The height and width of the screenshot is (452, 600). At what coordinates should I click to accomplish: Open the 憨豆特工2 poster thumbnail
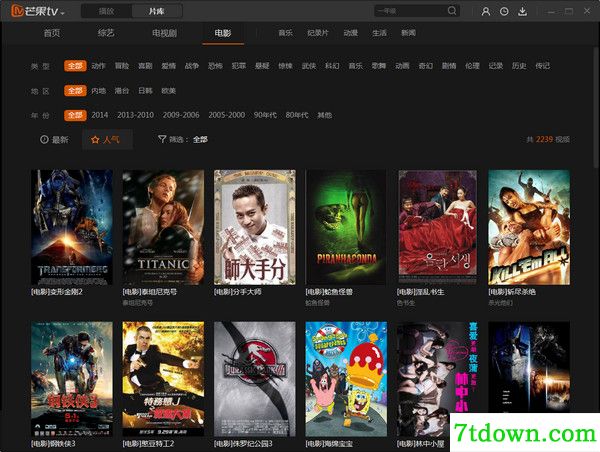(x=163, y=379)
